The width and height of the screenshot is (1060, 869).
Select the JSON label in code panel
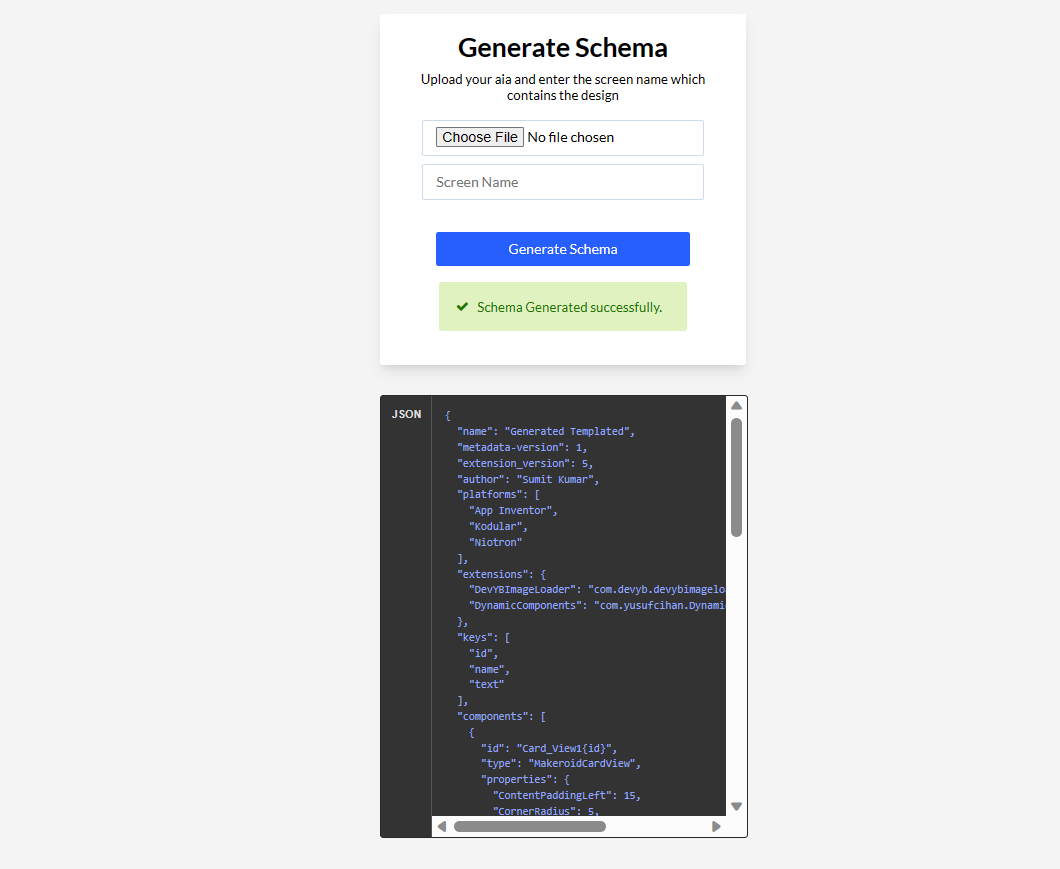(x=406, y=415)
